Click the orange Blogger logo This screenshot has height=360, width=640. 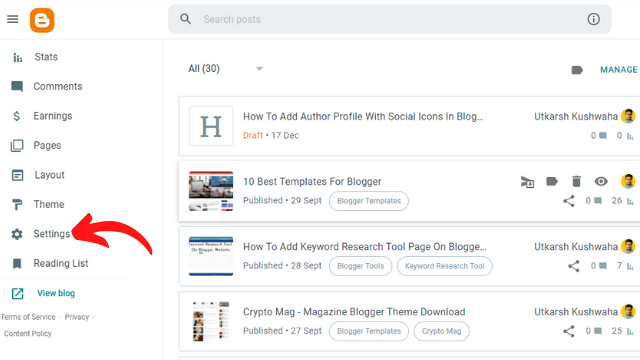pyautogui.click(x=42, y=20)
